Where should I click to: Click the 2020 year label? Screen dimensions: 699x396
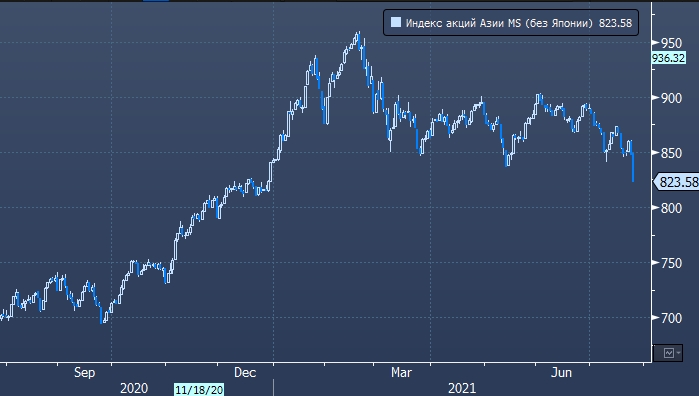[134, 388]
